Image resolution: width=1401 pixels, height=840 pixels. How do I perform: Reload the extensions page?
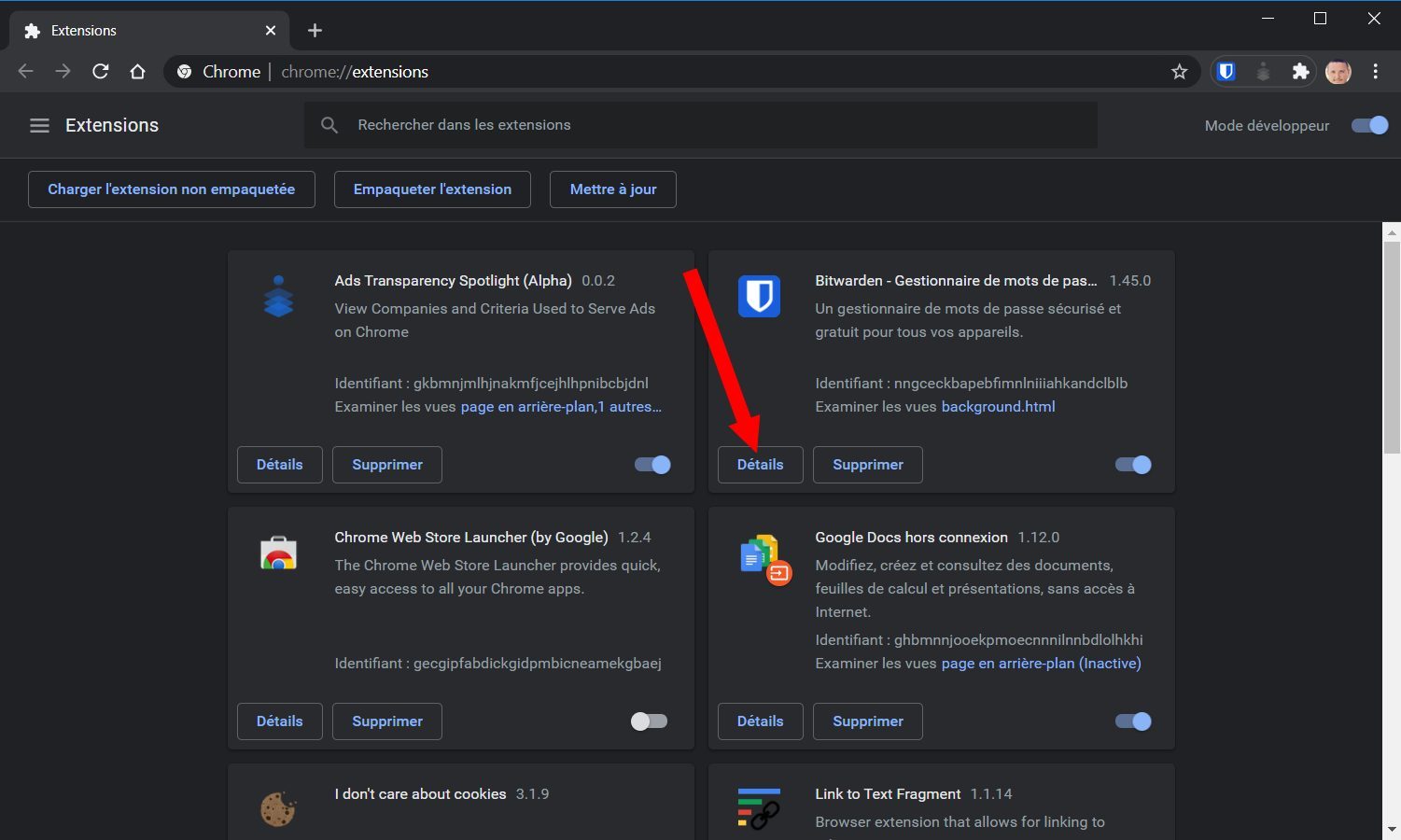click(100, 71)
